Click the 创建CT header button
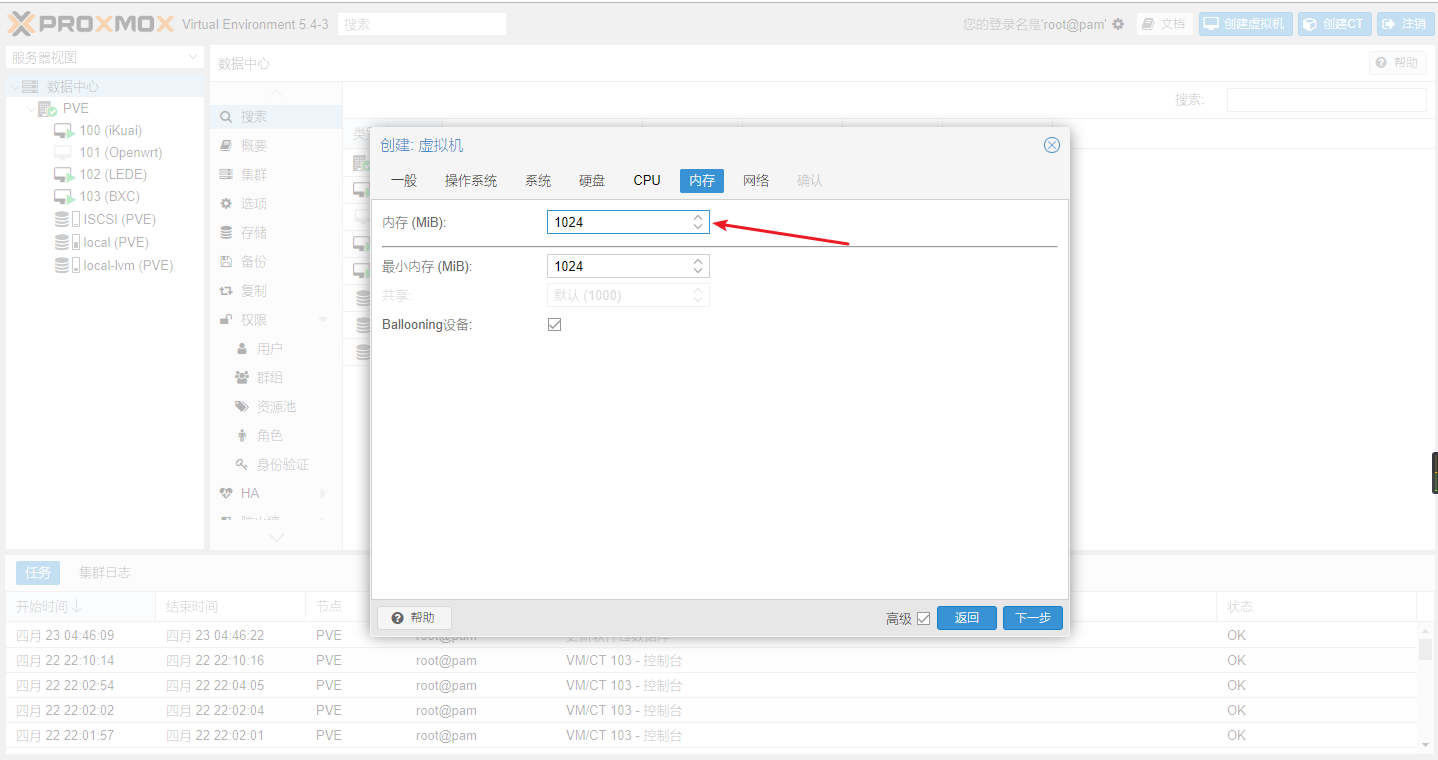This screenshot has height=760, width=1438. tap(1335, 24)
